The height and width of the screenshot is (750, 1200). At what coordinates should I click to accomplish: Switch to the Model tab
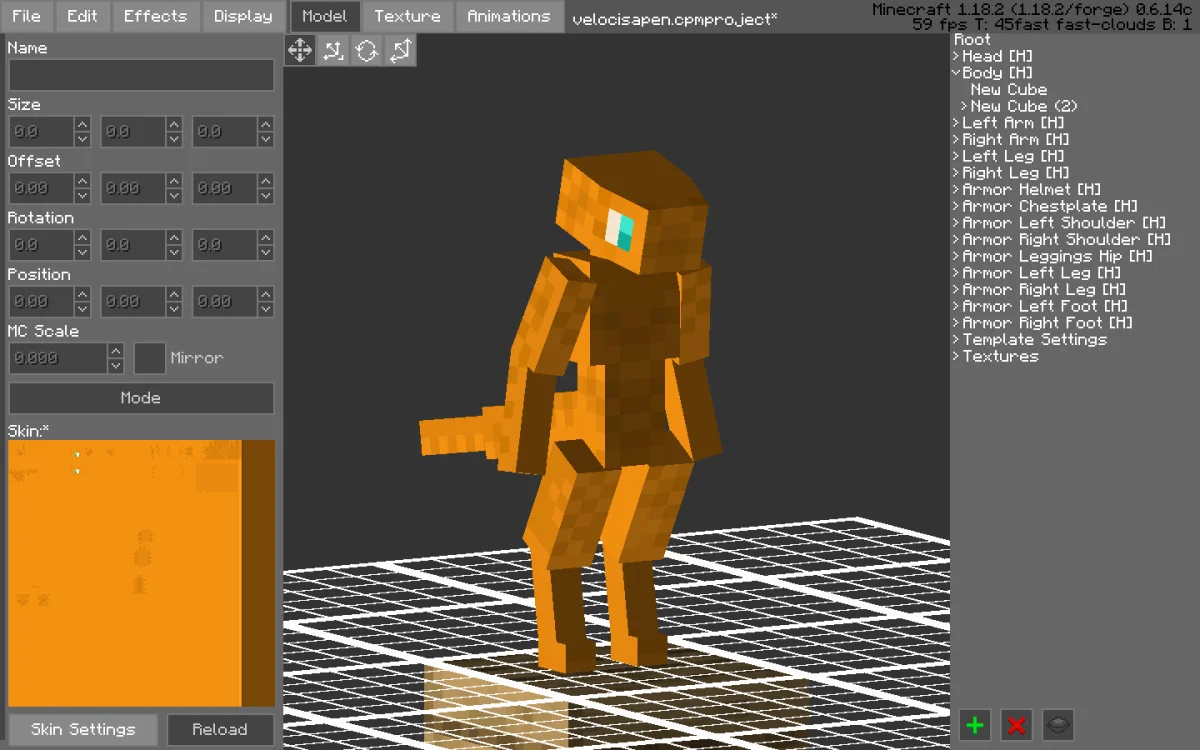[325, 16]
